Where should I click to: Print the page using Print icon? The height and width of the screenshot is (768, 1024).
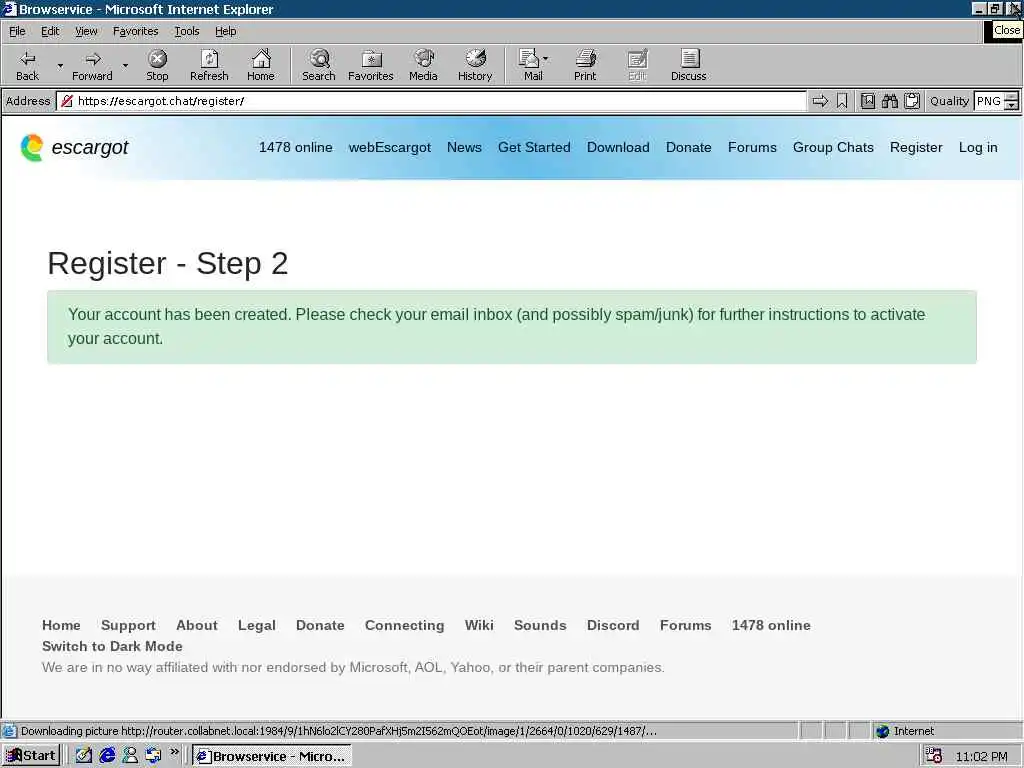coord(585,65)
